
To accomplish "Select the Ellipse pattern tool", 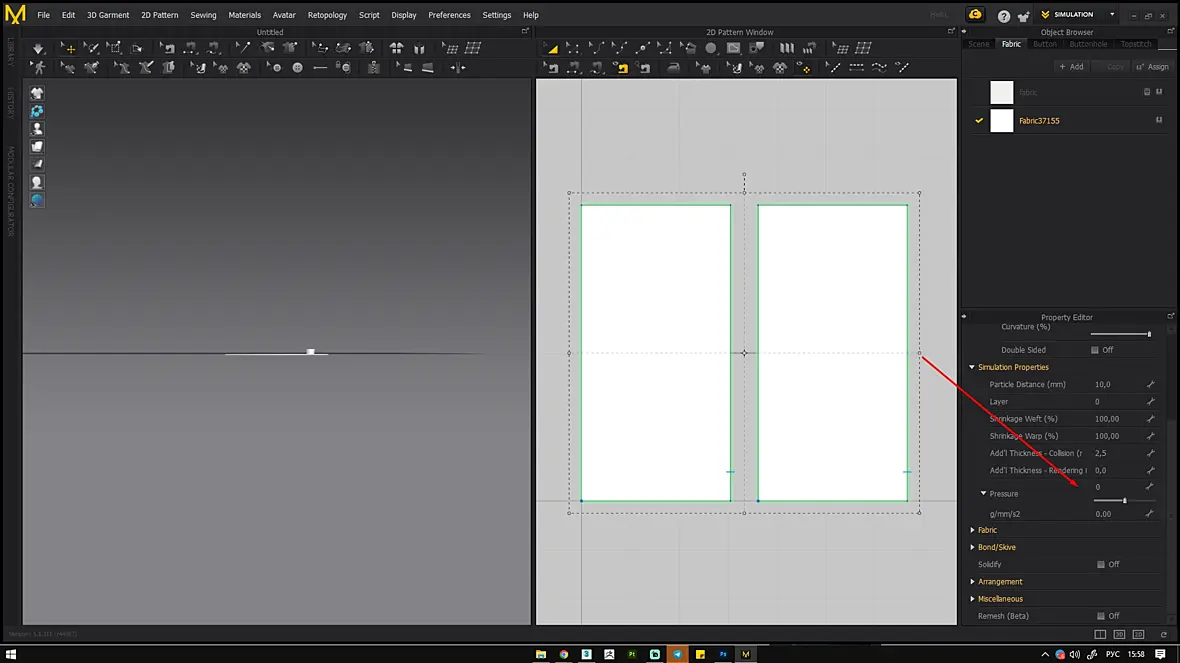I will 710,48.
